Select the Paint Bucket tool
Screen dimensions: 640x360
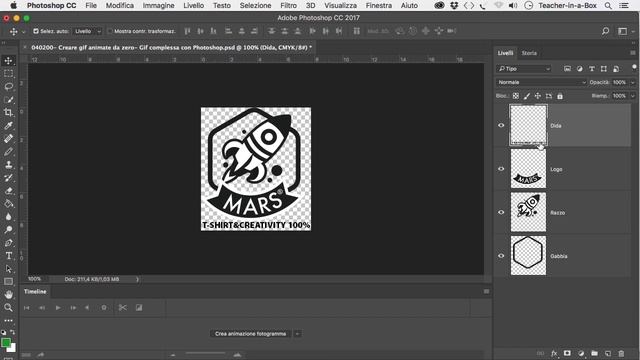8,204
